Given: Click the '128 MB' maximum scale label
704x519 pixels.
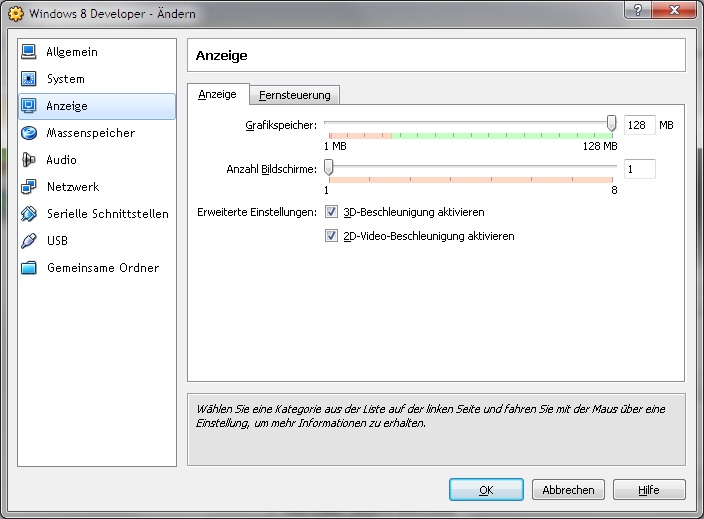Looking at the screenshot, I should [600, 146].
